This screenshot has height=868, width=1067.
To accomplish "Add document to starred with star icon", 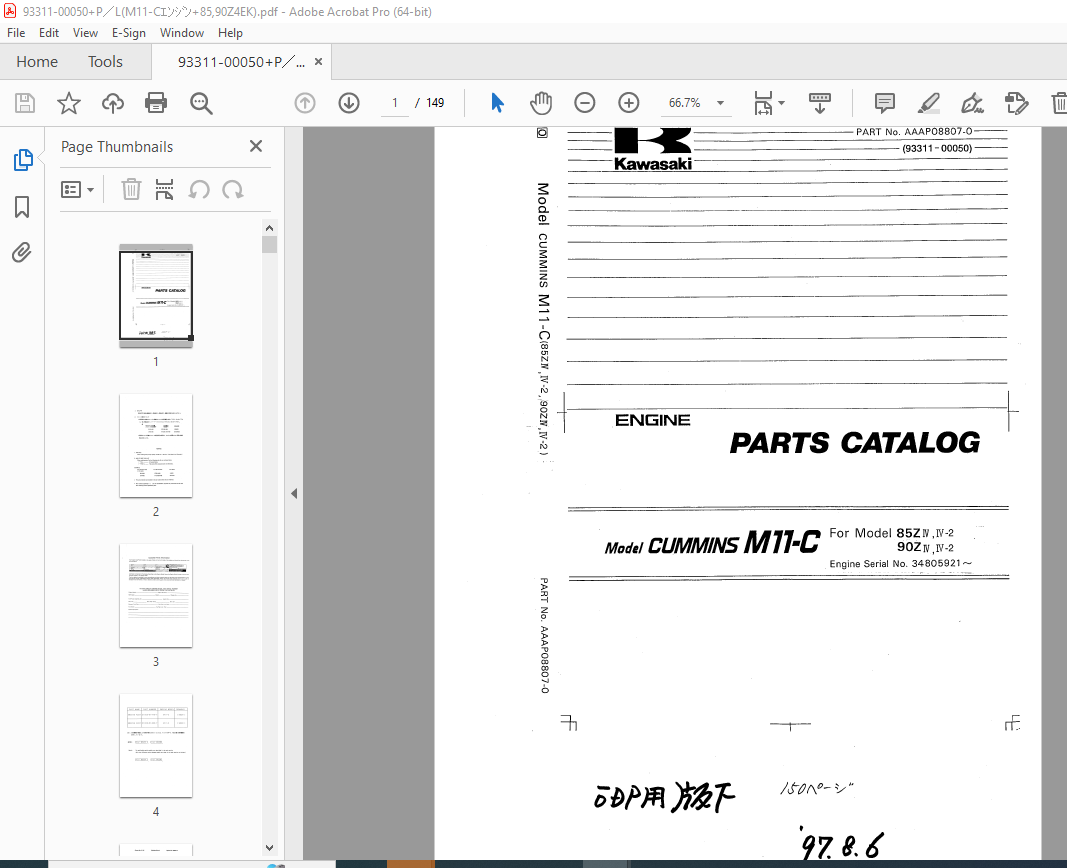I will (x=69, y=103).
